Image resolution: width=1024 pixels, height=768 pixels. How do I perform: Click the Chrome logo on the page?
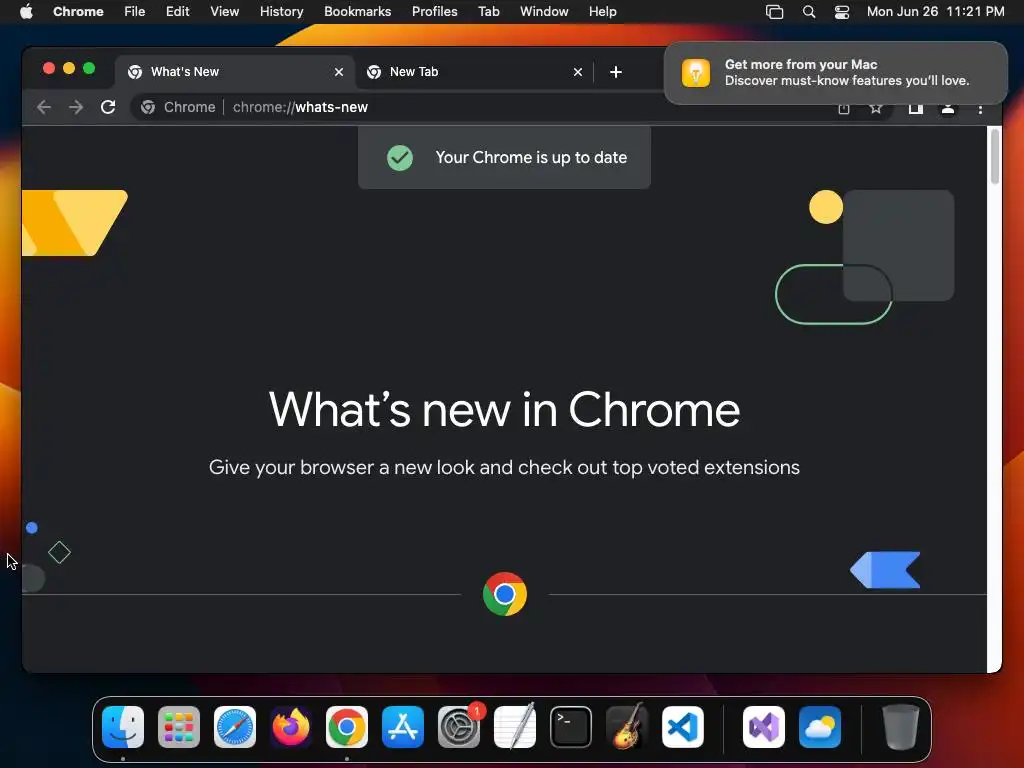(x=505, y=594)
